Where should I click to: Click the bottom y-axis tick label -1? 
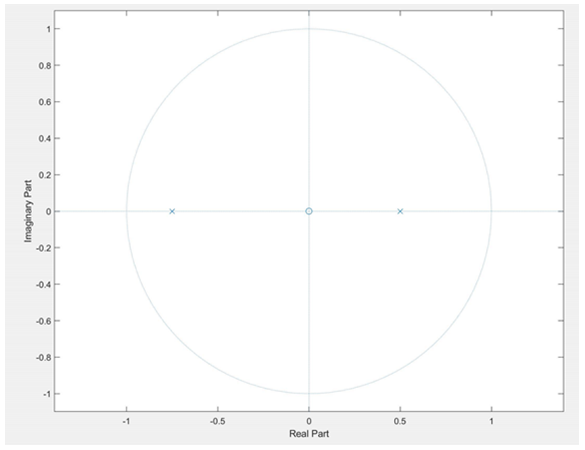tap(46, 394)
